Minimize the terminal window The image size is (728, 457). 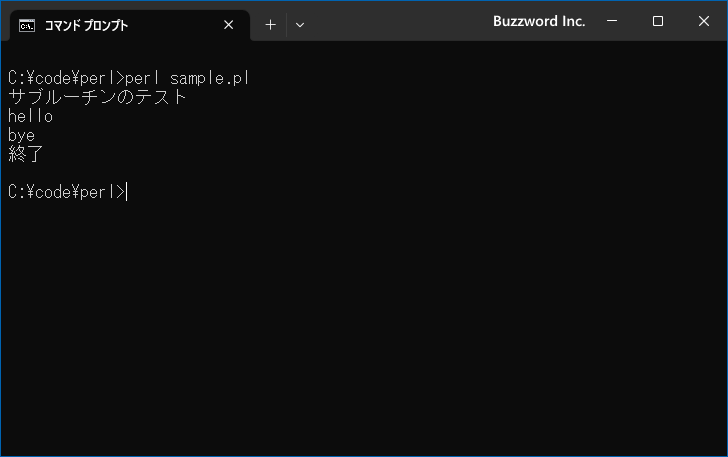[x=612, y=21]
